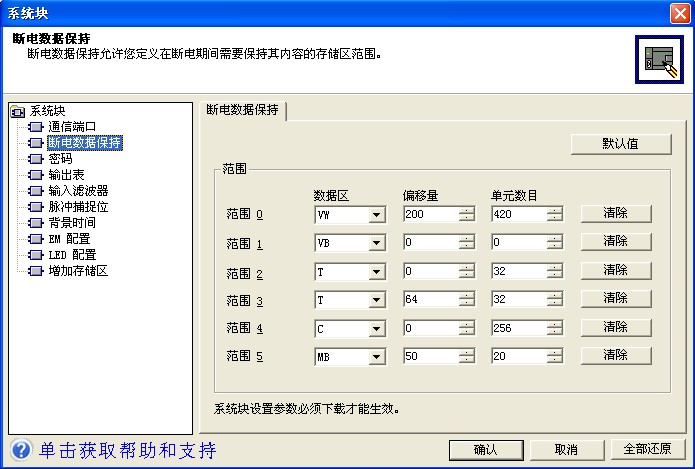This screenshot has width=695, height=469.
Task: Expand the 范围 3 data area dropdown
Action: [x=376, y=300]
